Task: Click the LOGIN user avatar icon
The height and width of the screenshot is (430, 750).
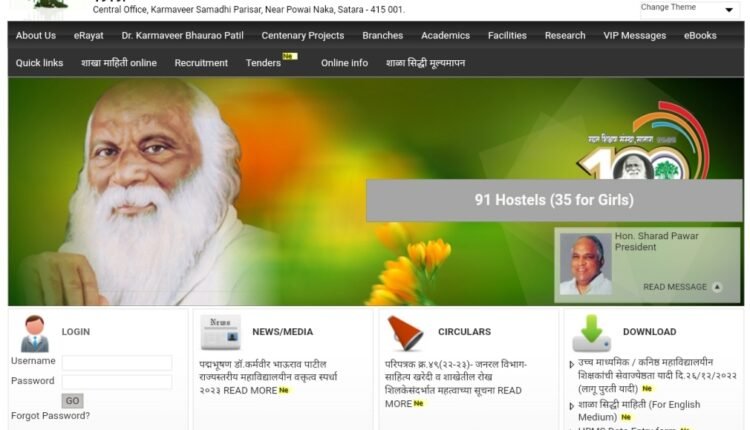Action: (x=35, y=333)
